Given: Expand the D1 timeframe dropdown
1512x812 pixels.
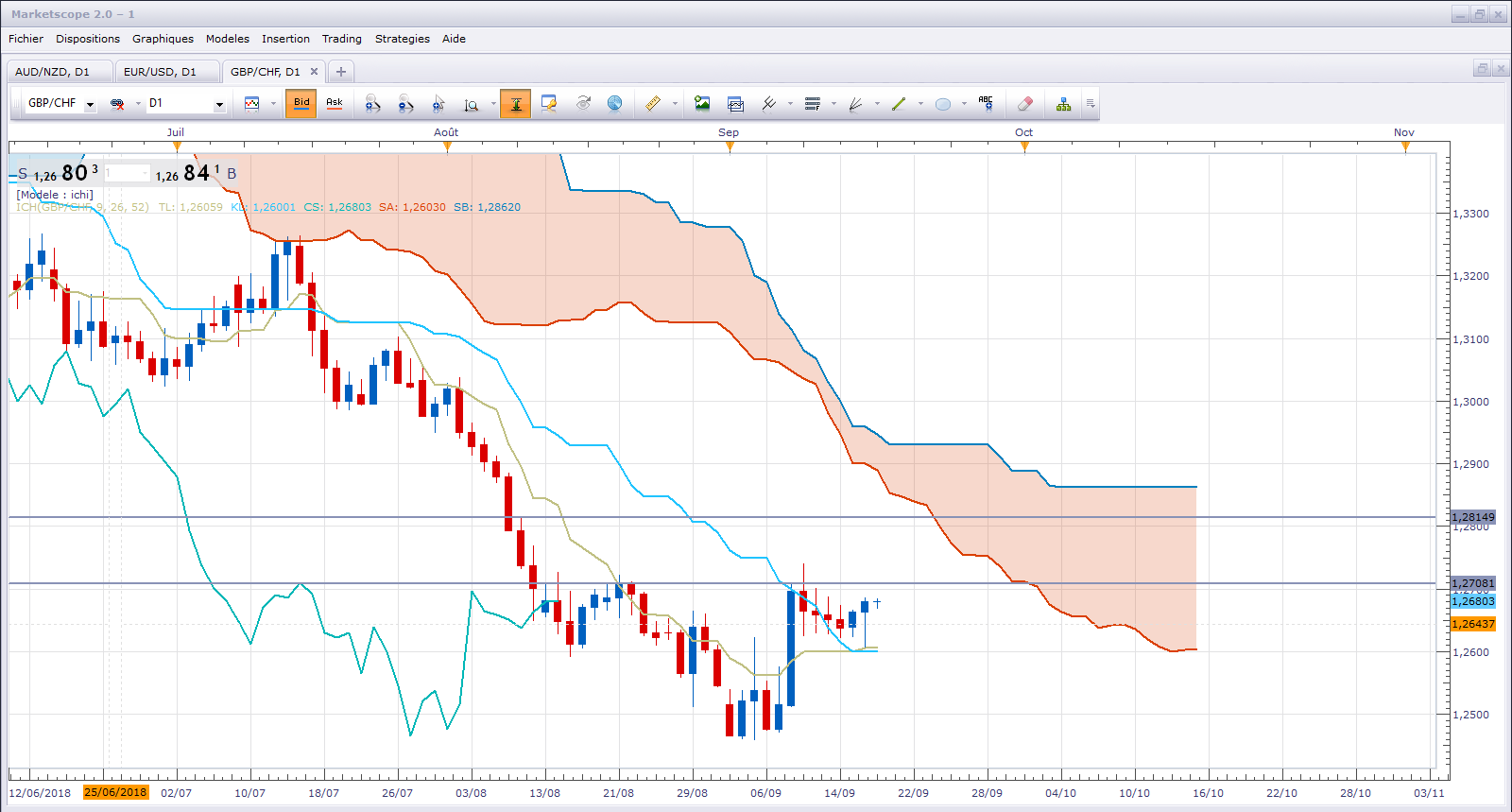Looking at the screenshot, I should point(219,105).
